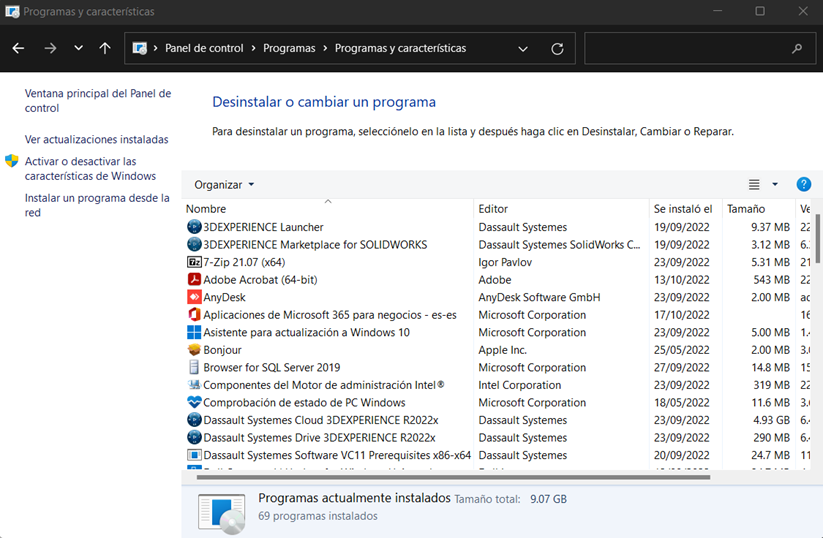Viewport: 823px width, 538px height.
Task: Click the AnyDesk program icon
Action: pos(194,297)
